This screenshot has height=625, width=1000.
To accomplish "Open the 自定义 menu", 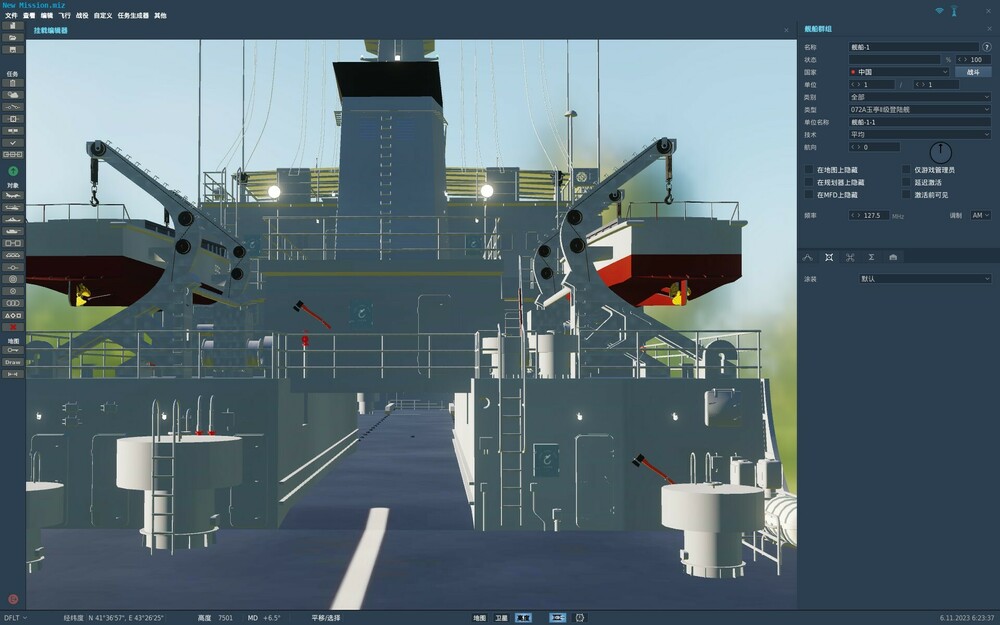I will (x=103, y=15).
